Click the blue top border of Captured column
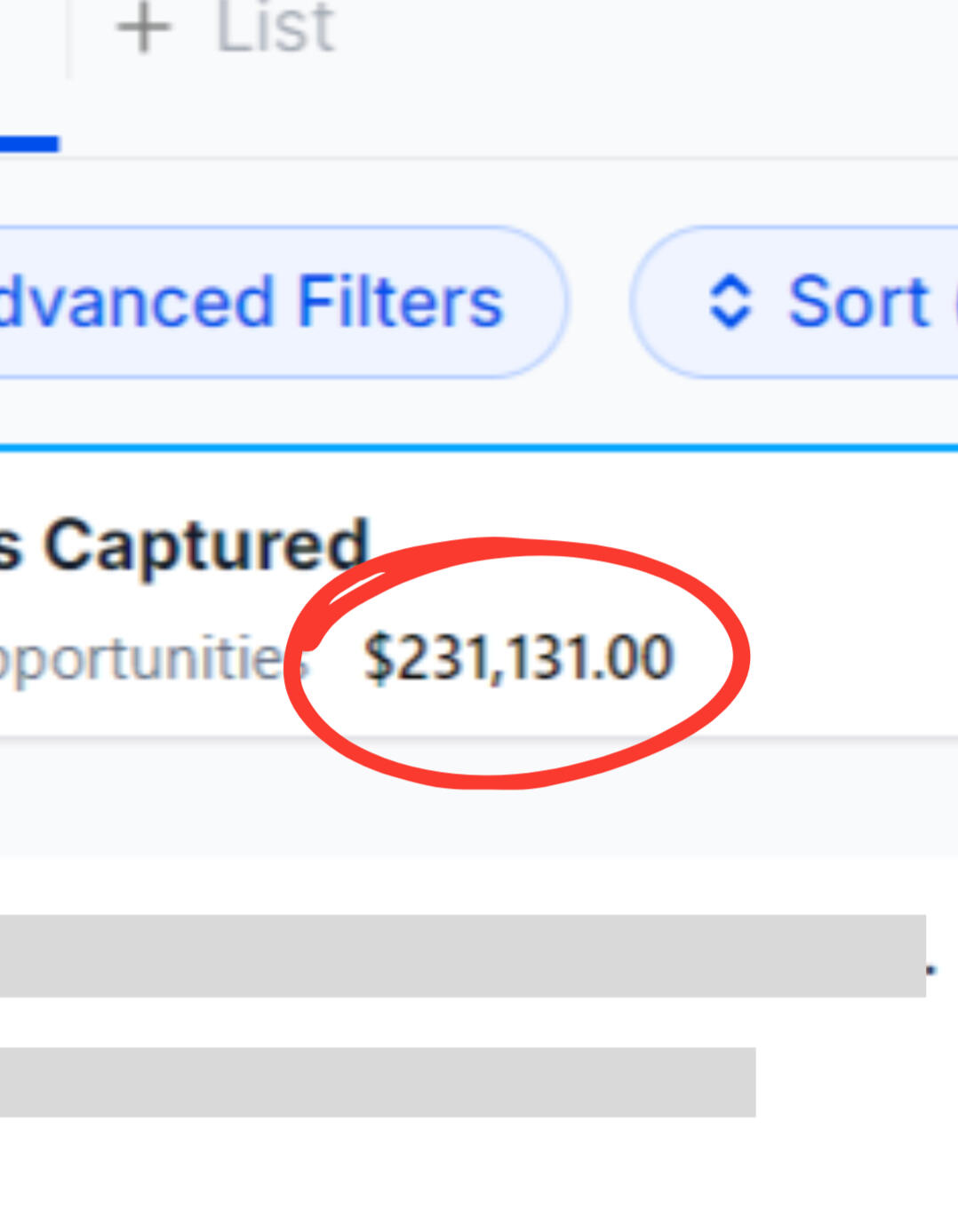958x1232 pixels. [480, 448]
